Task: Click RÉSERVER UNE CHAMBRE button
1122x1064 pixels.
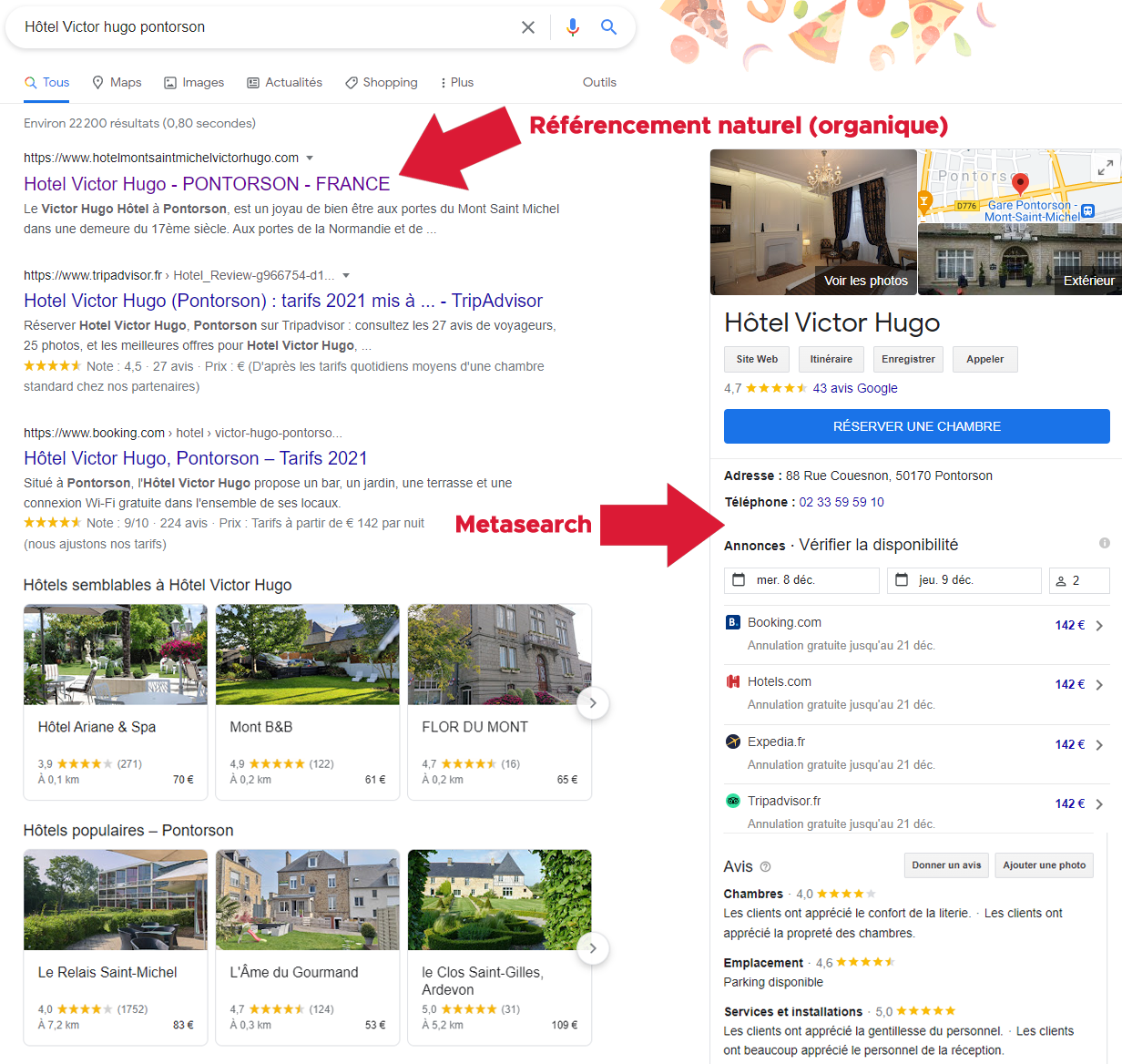Action: [x=917, y=426]
